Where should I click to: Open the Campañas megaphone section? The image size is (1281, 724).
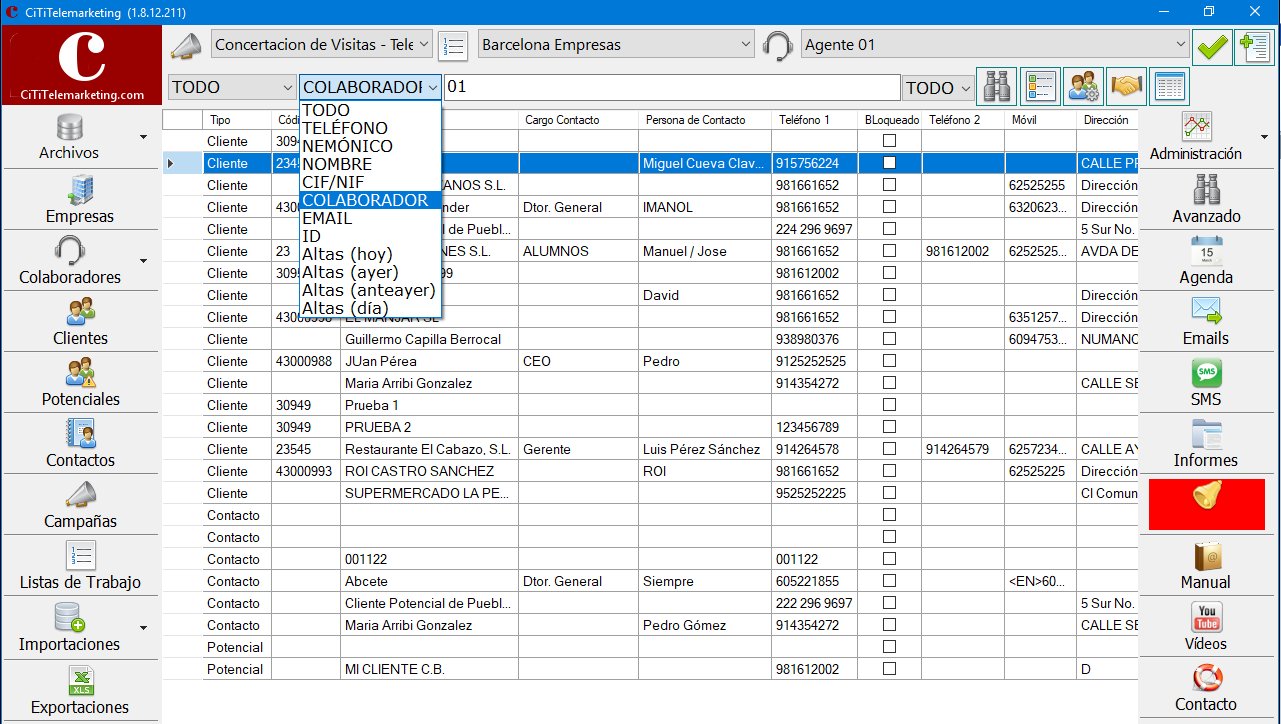pos(80,504)
